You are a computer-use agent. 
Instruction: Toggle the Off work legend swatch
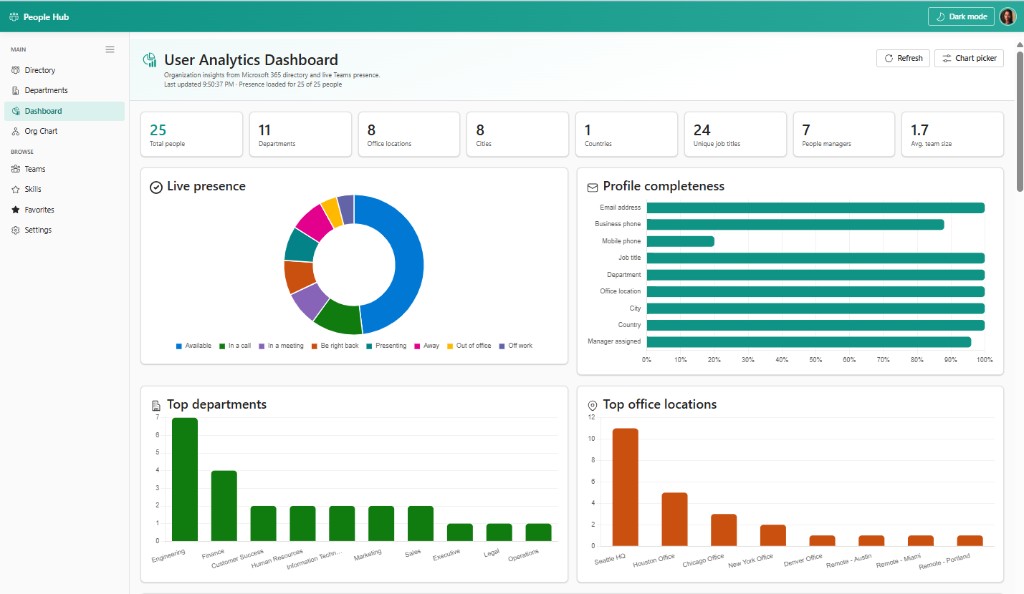(x=502, y=346)
